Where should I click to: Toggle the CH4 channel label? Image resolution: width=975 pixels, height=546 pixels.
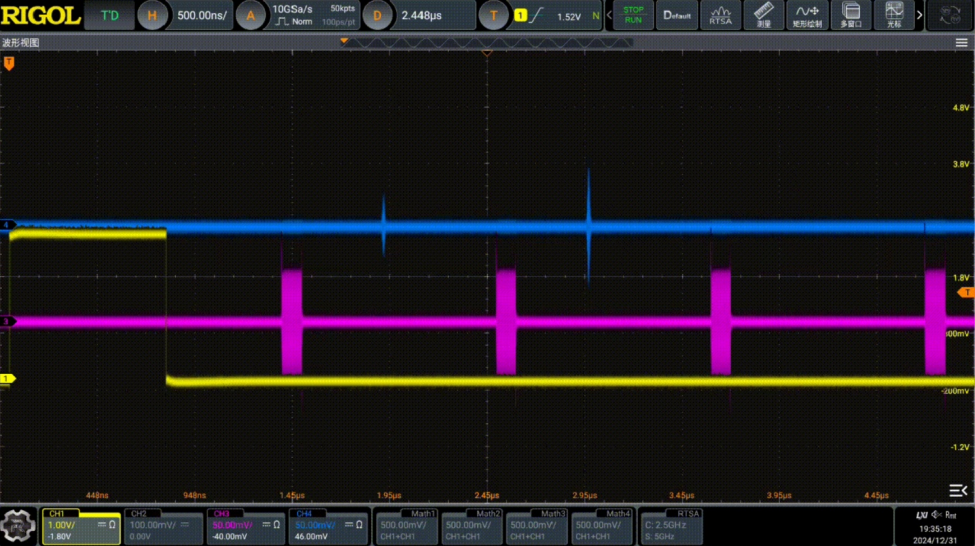pyautogui.click(x=303, y=514)
